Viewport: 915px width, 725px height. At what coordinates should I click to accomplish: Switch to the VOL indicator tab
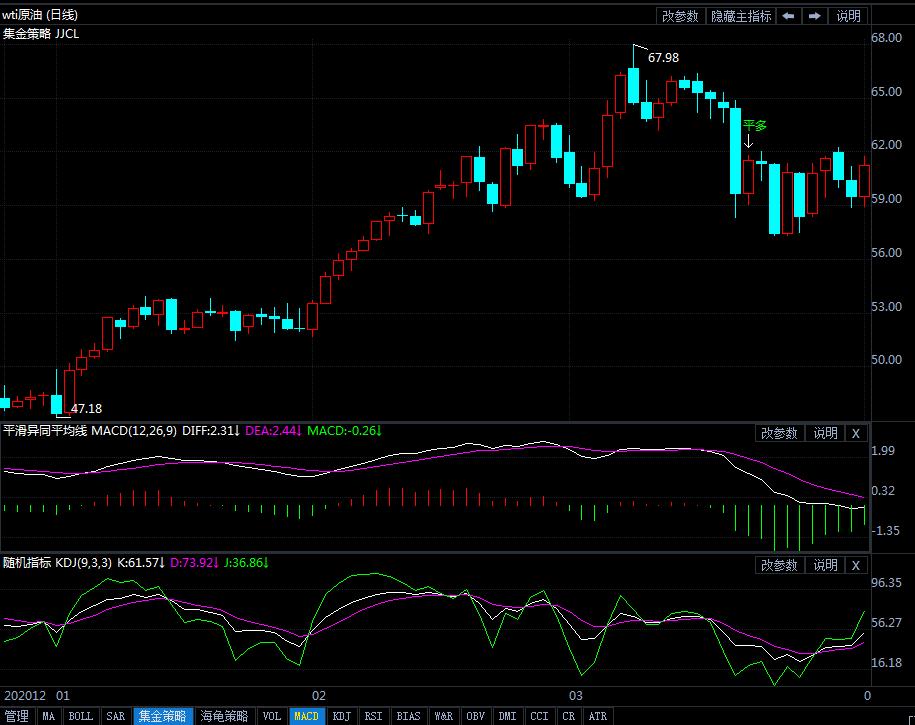(x=271, y=716)
